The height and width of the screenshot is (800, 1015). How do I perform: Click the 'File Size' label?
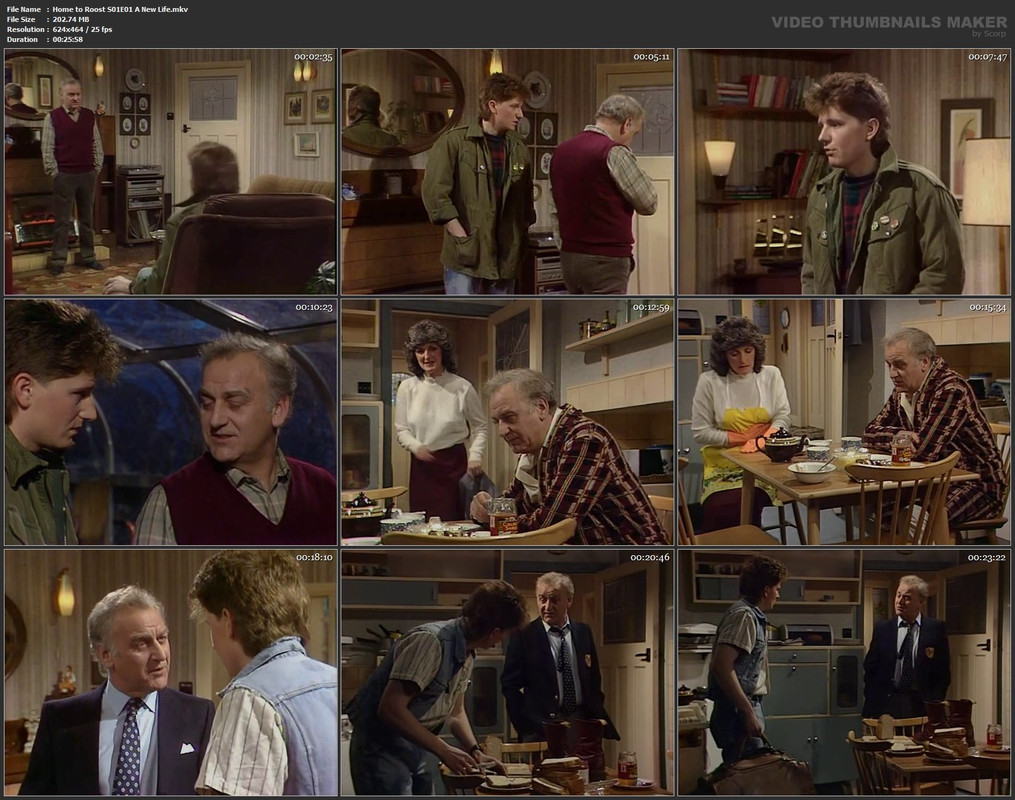[21, 19]
